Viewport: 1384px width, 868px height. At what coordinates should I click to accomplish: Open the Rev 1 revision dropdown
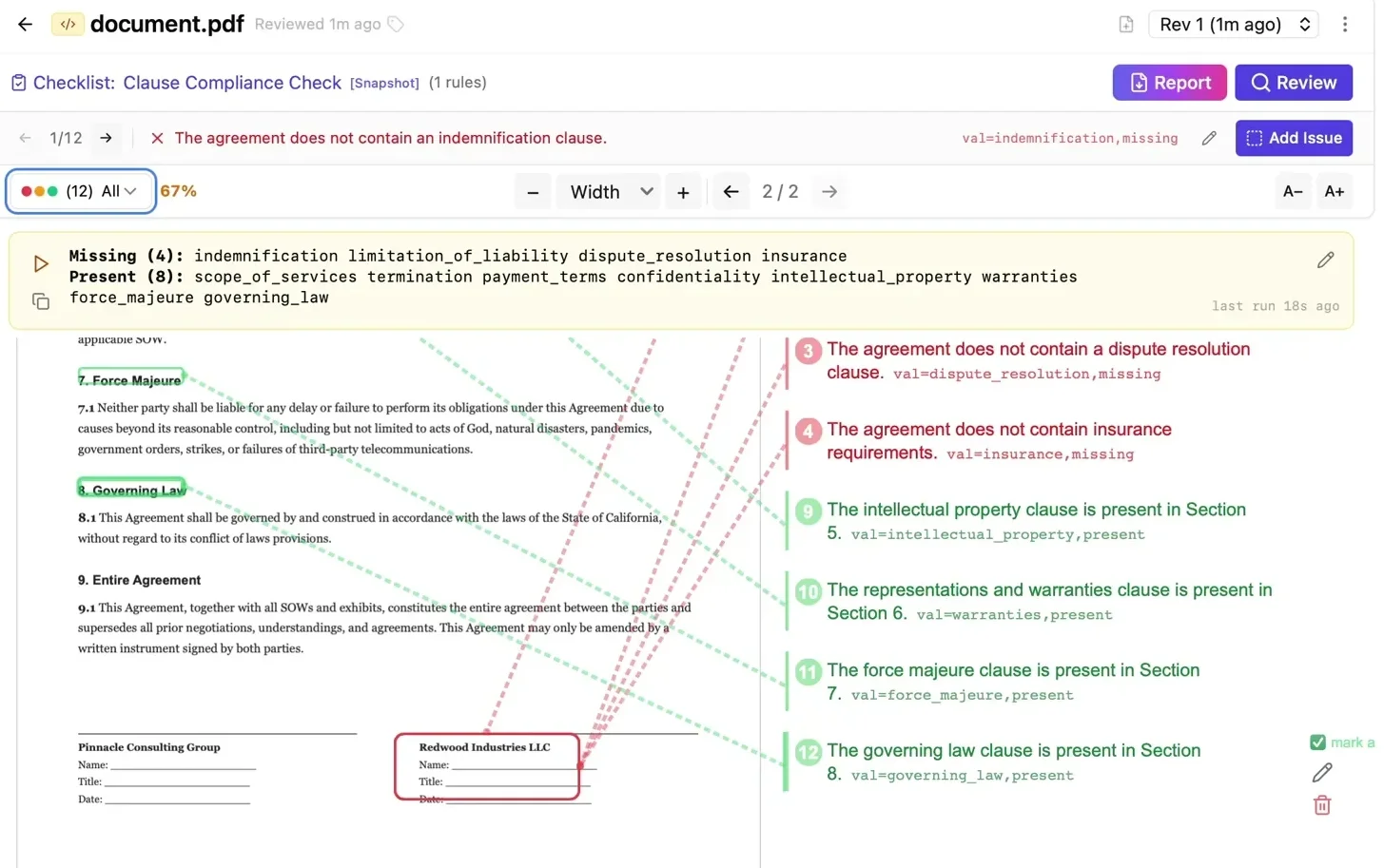coord(1235,25)
